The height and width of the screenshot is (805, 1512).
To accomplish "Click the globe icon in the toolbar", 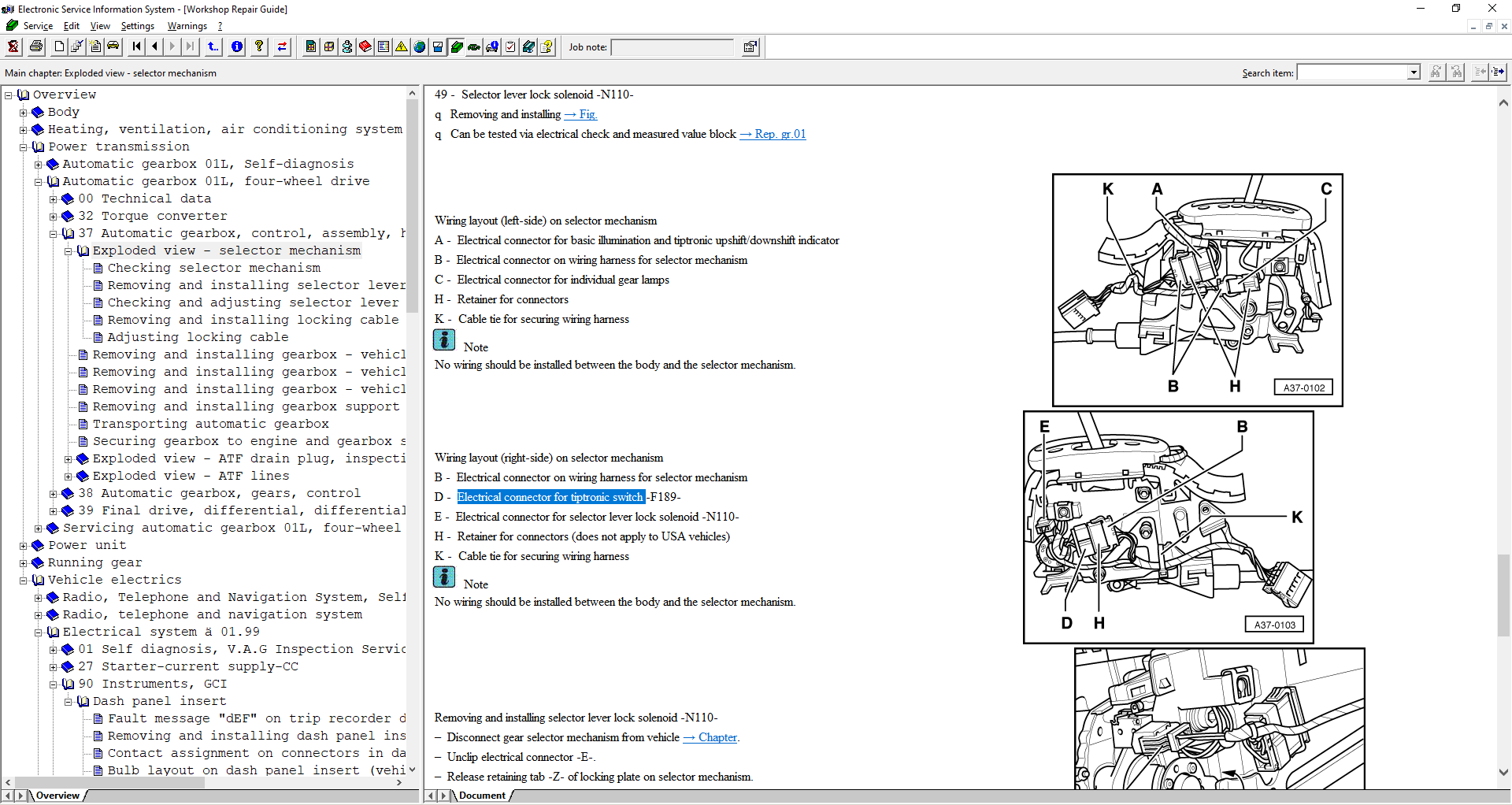I will pyautogui.click(x=420, y=47).
